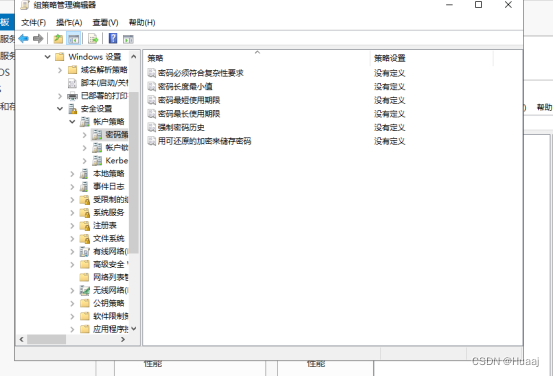Image resolution: width=554 pixels, height=376 pixels.
Task: Select the 受限制的组 folder icon
Action: 84,200
